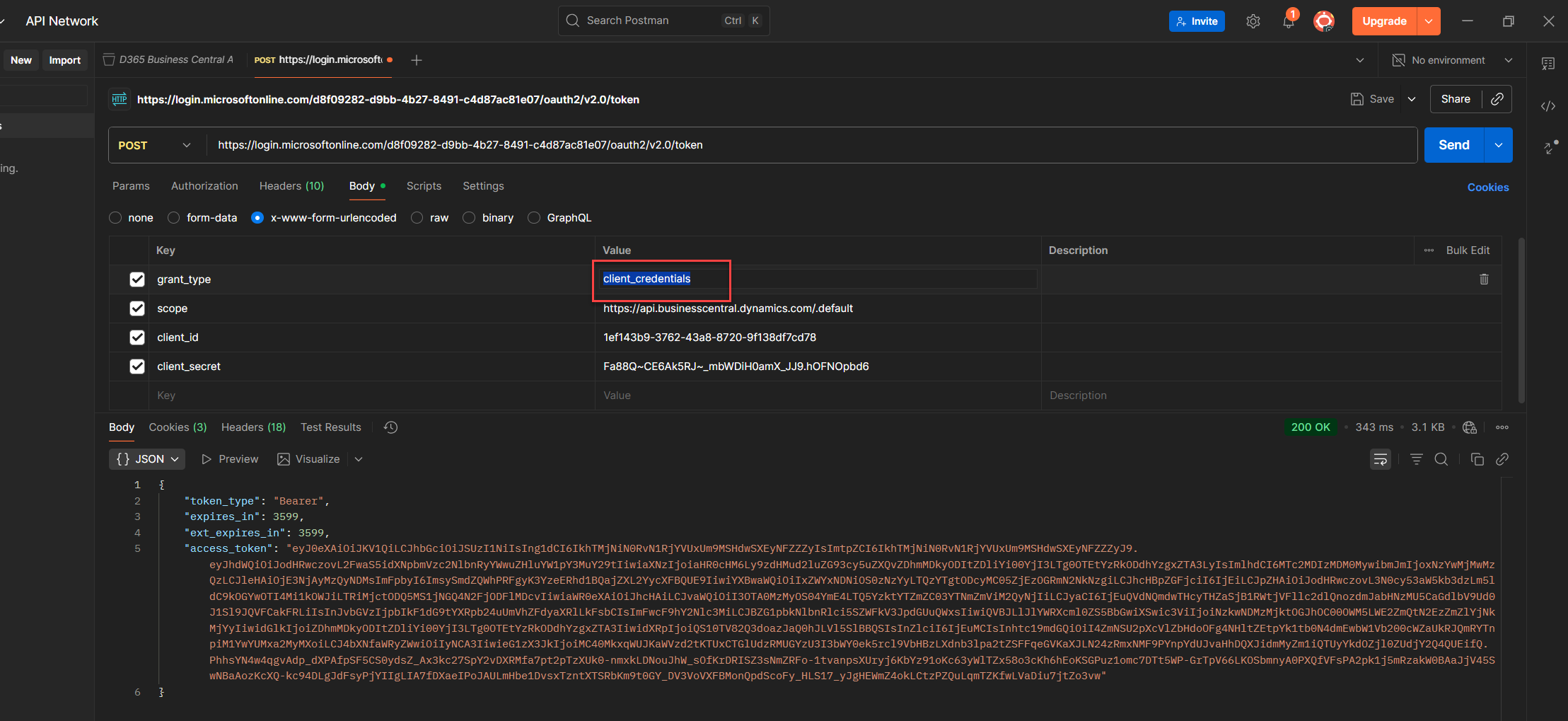Open response more options ellipsis
This screenshot has width=1568, height=721.
[1502, 427]
